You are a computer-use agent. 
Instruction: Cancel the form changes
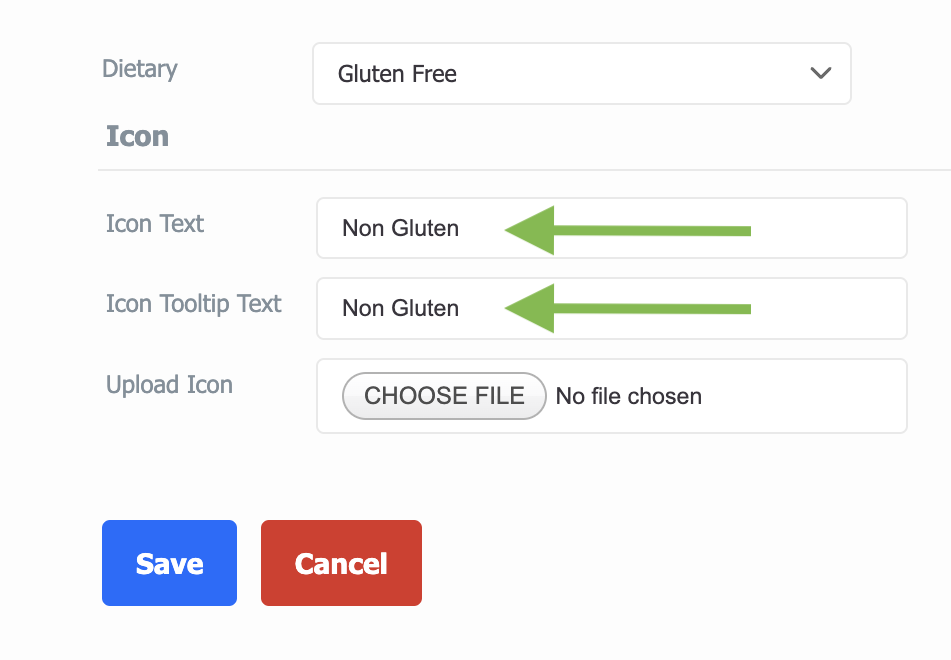coord(341,563)
